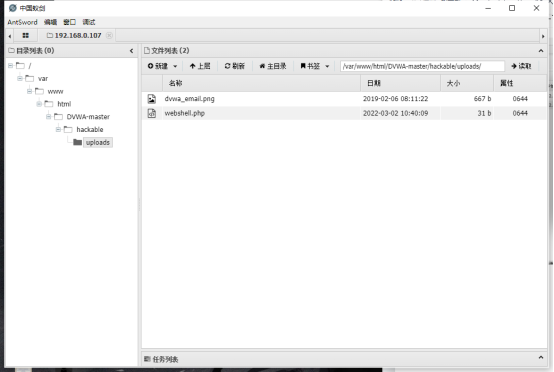
Task: Select the hackable folder
Action: pyautogui.click(x=90, y=129)
